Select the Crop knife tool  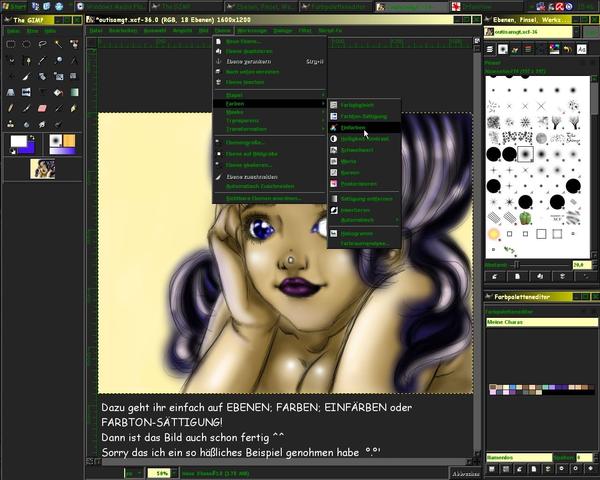[26, 77]
